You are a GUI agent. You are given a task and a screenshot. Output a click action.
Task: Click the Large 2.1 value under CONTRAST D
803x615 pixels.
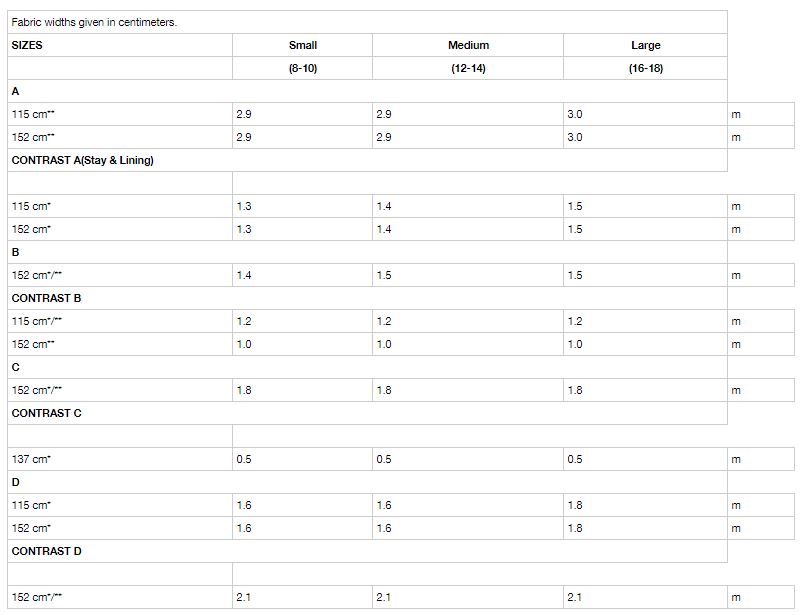pos(575,597)
